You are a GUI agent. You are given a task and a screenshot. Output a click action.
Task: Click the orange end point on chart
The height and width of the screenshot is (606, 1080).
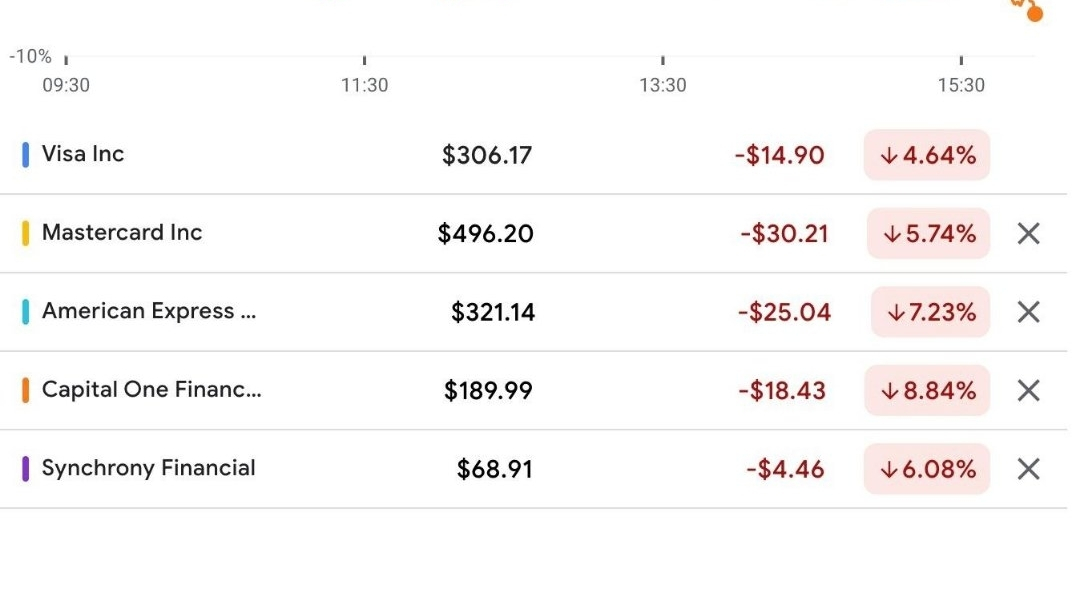coord(1034,14)
